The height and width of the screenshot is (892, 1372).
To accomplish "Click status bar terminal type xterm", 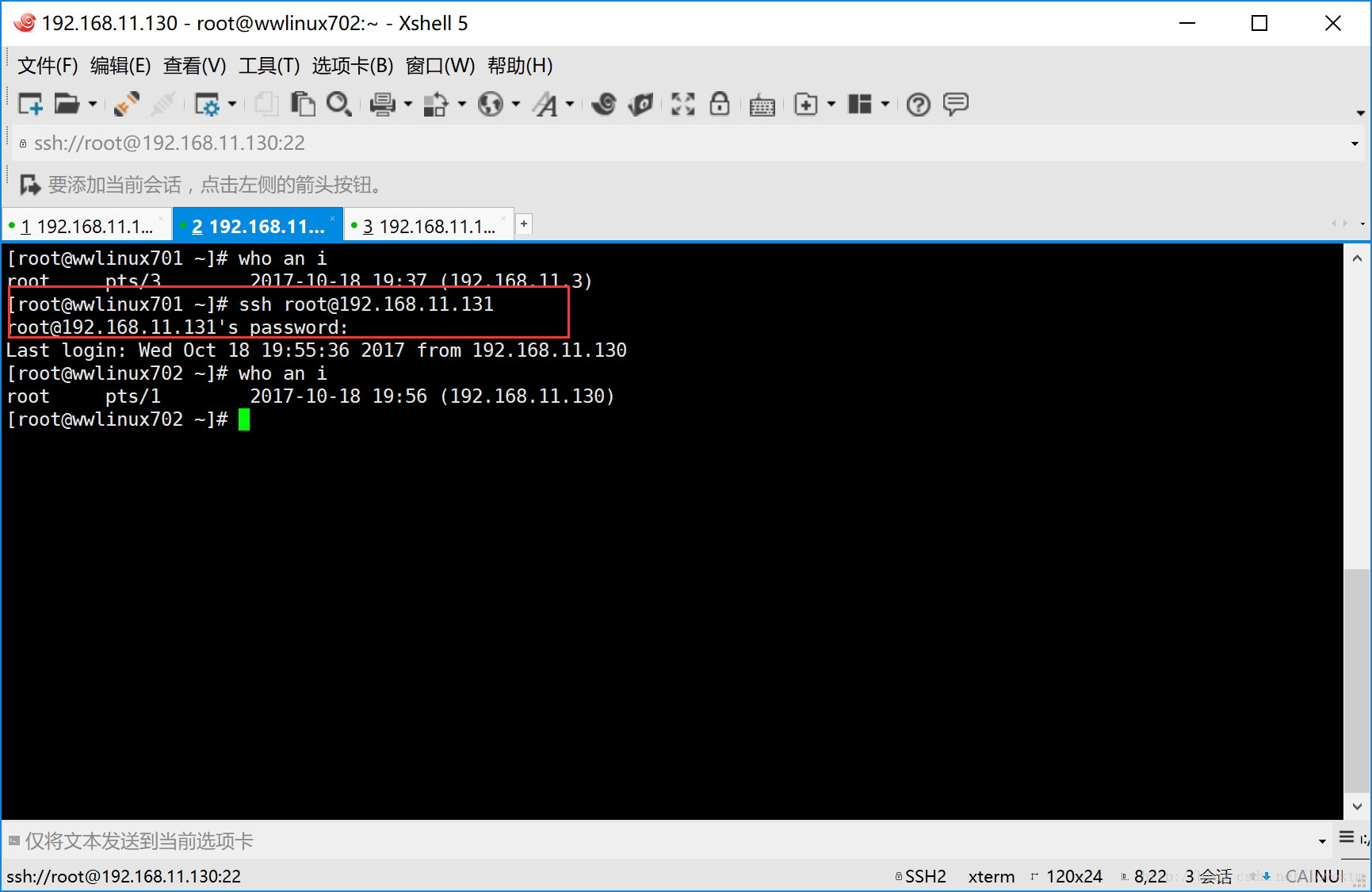I will [992, 876].
